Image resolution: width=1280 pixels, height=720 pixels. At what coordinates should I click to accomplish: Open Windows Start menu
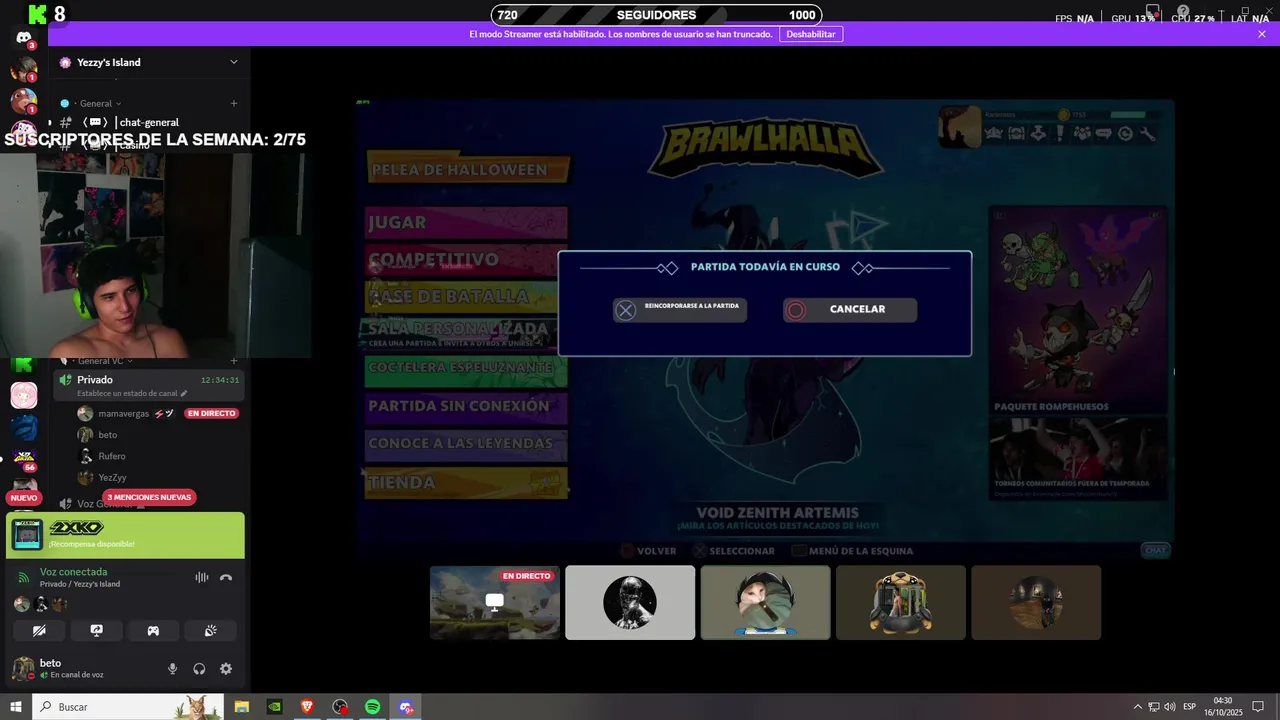tap(15, 707)
